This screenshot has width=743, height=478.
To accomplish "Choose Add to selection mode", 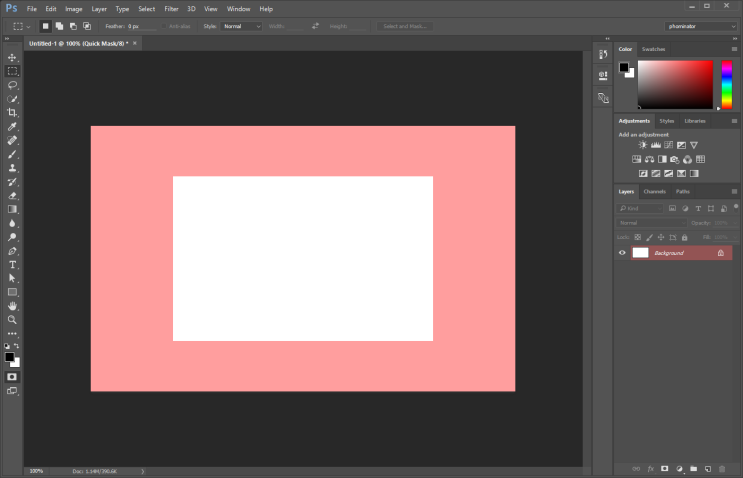I will [59, 26].
